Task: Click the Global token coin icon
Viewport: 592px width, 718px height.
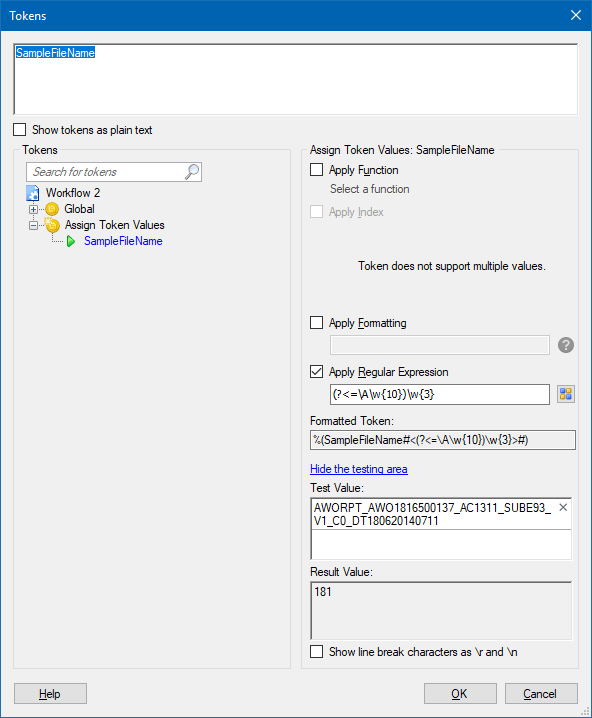Action: [x=52, y=209]
